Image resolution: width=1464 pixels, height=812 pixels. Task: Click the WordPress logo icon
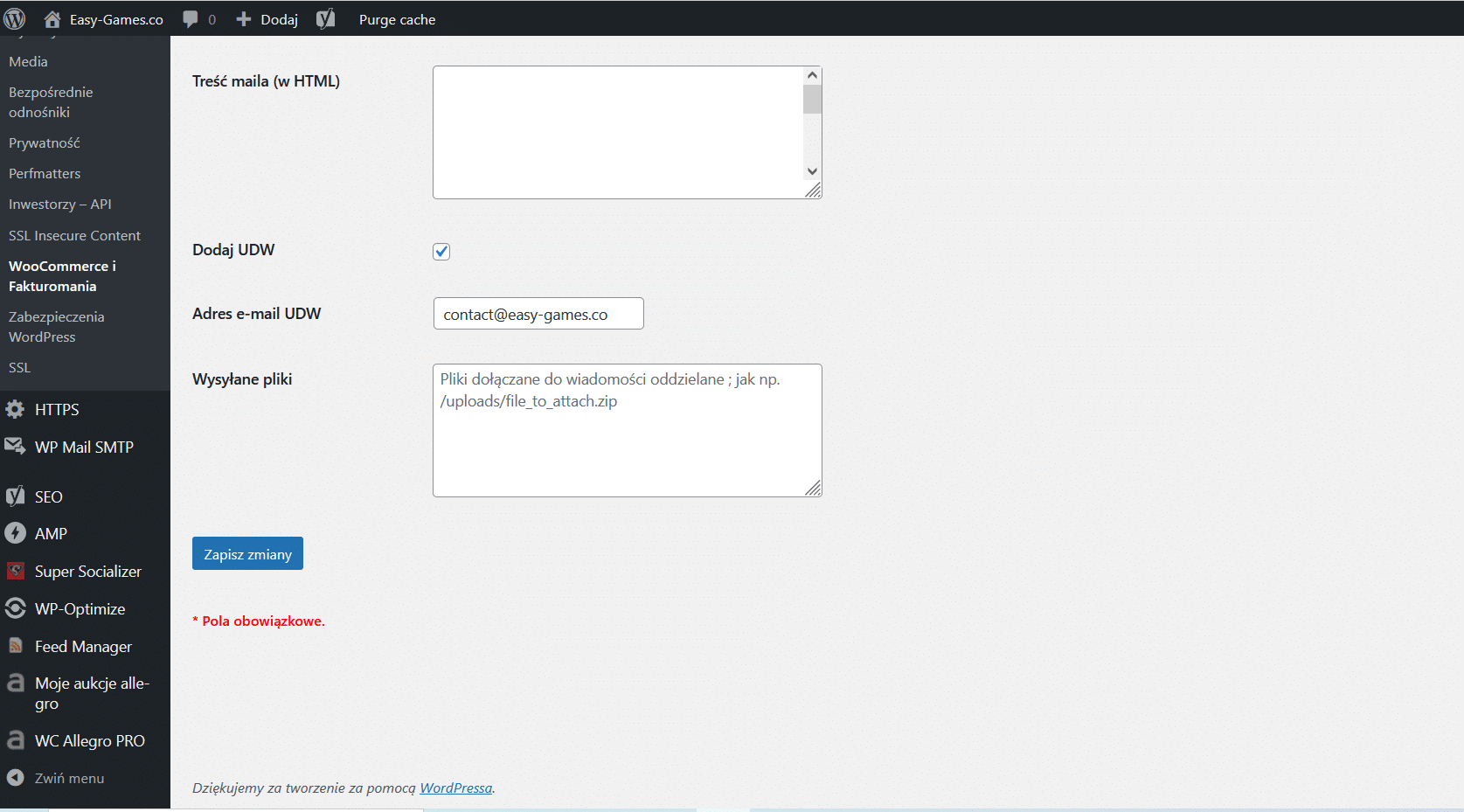coord(15,18)
